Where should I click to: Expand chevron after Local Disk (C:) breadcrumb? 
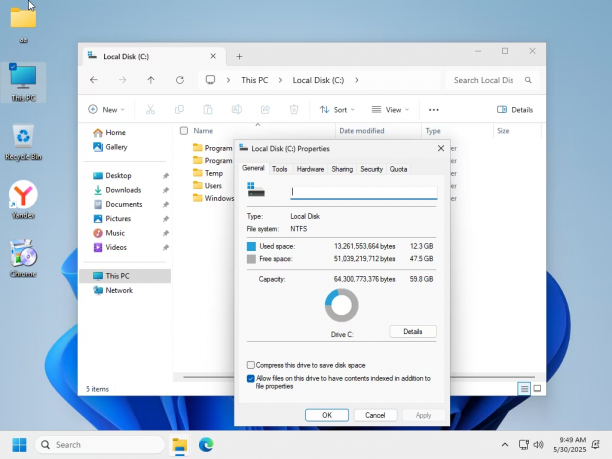coord(356,80)
